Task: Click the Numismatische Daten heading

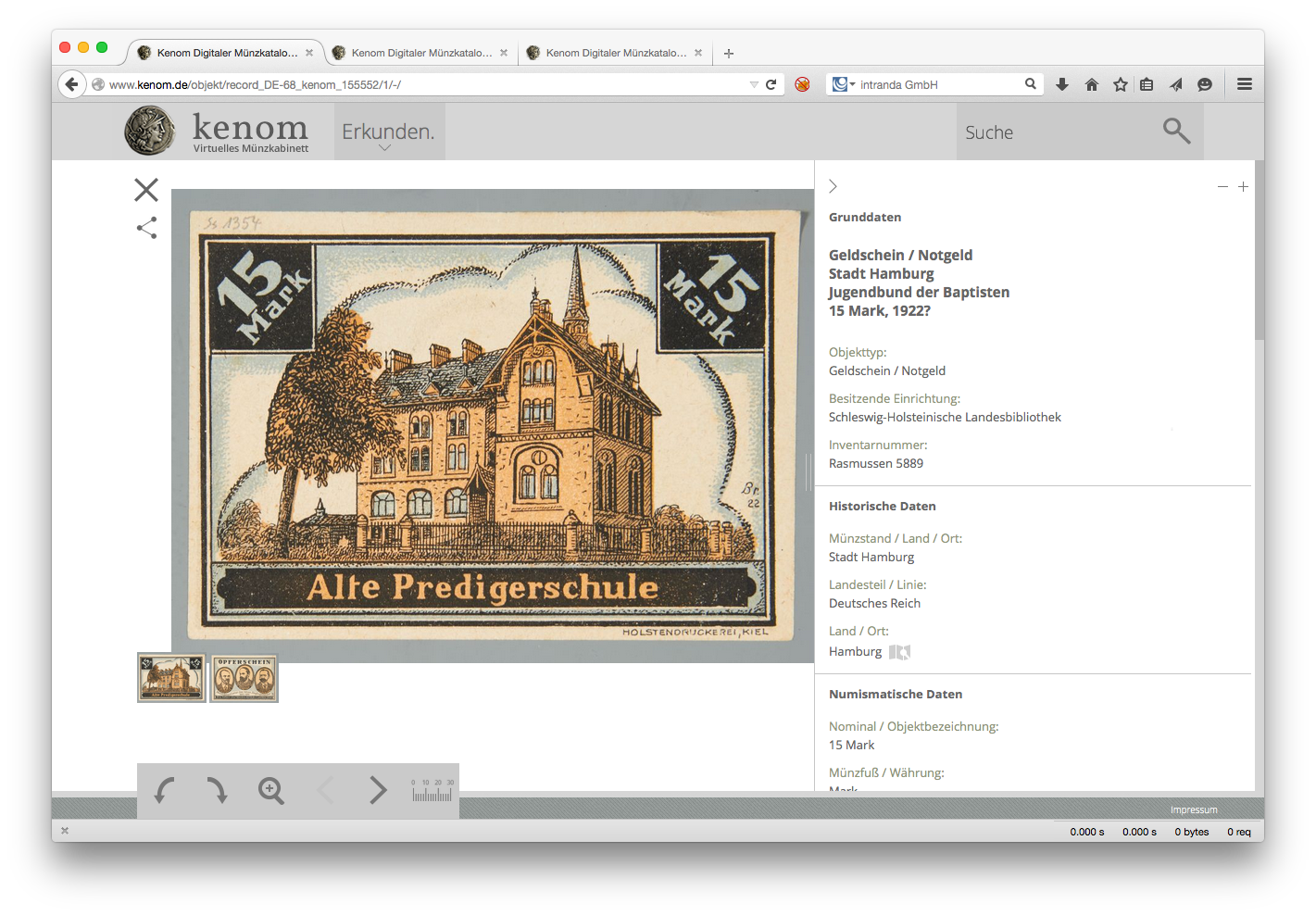Action: click(896, 694)
